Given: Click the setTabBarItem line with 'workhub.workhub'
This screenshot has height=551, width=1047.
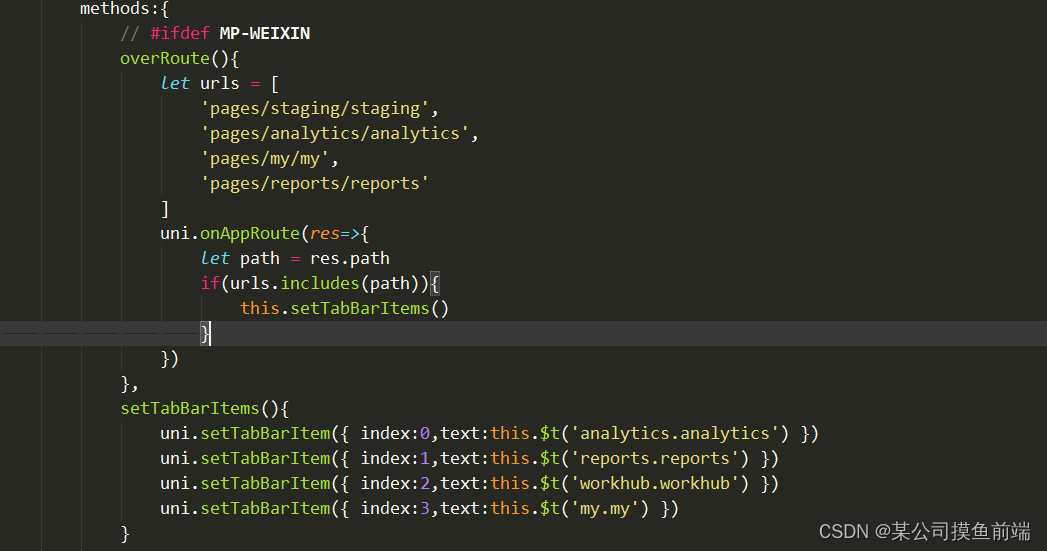Looking at the screenshot, I should 469,484.
